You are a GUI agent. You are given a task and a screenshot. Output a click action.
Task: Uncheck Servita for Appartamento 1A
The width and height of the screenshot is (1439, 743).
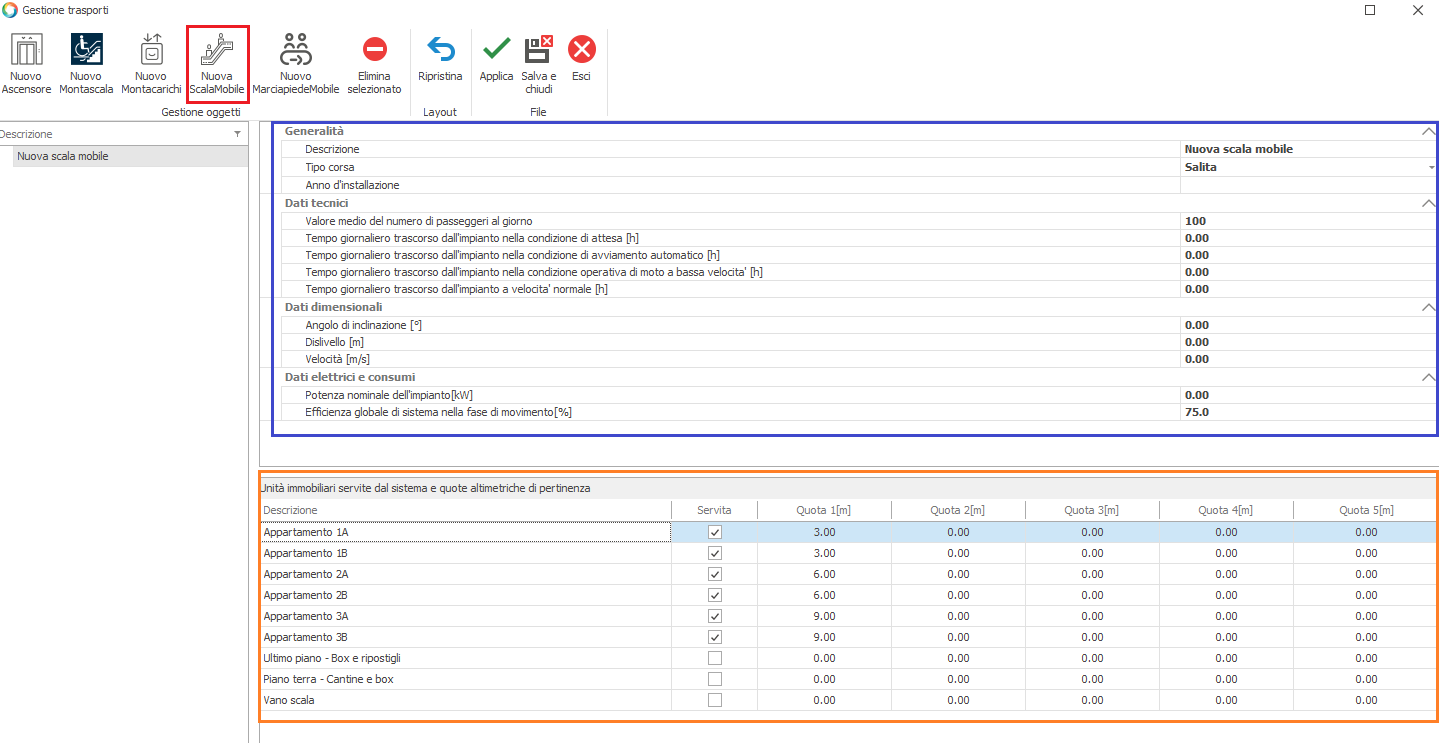[x=714, y=533]
